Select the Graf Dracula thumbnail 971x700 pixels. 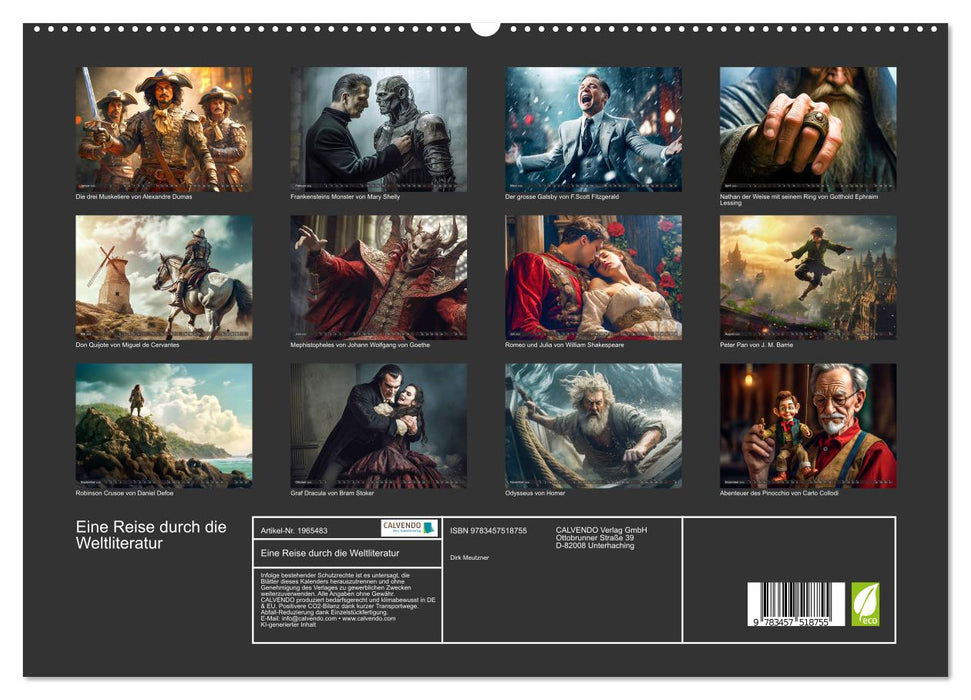[378, 425]
